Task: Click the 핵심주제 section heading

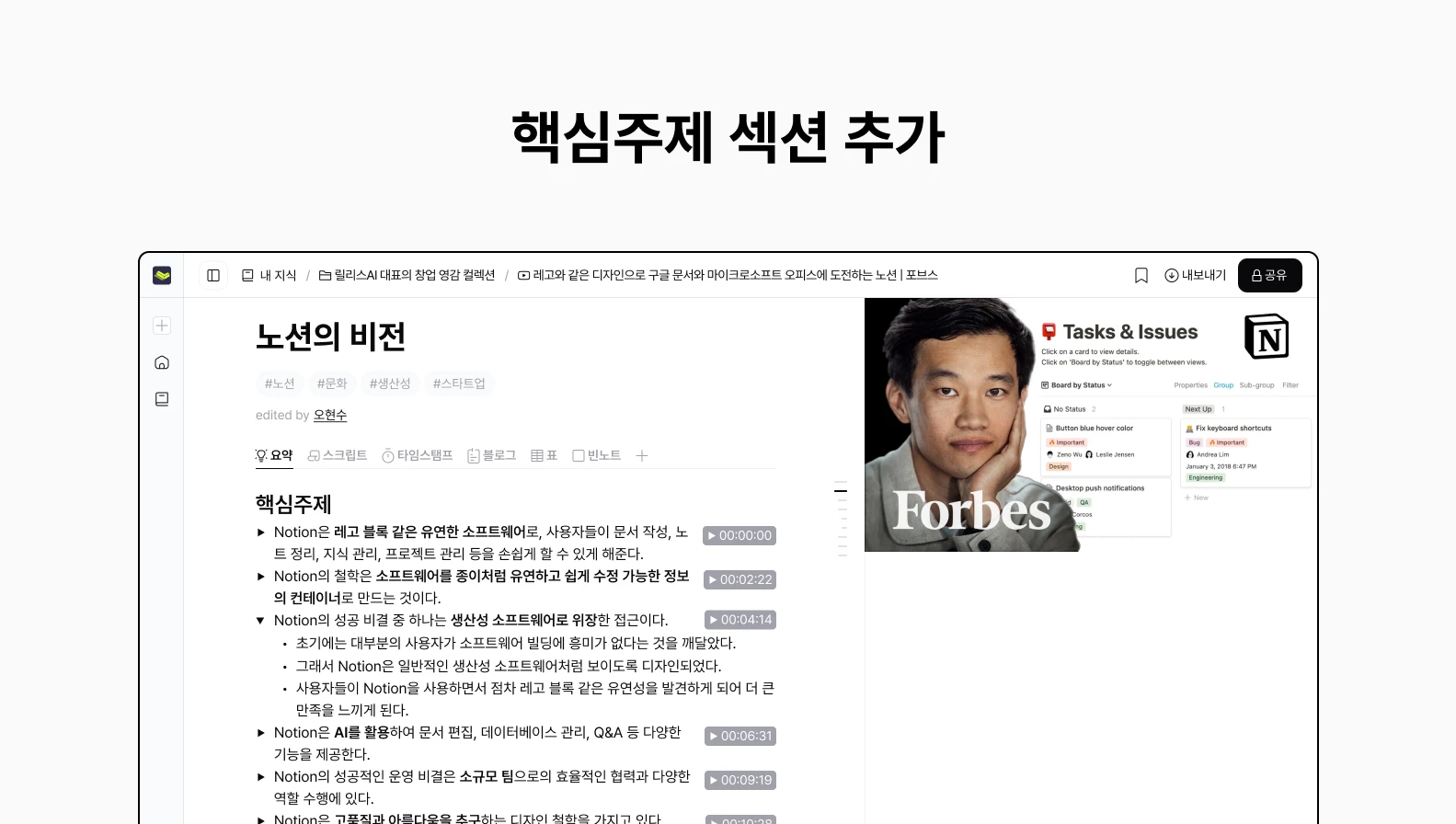Action: pos(293,504)
